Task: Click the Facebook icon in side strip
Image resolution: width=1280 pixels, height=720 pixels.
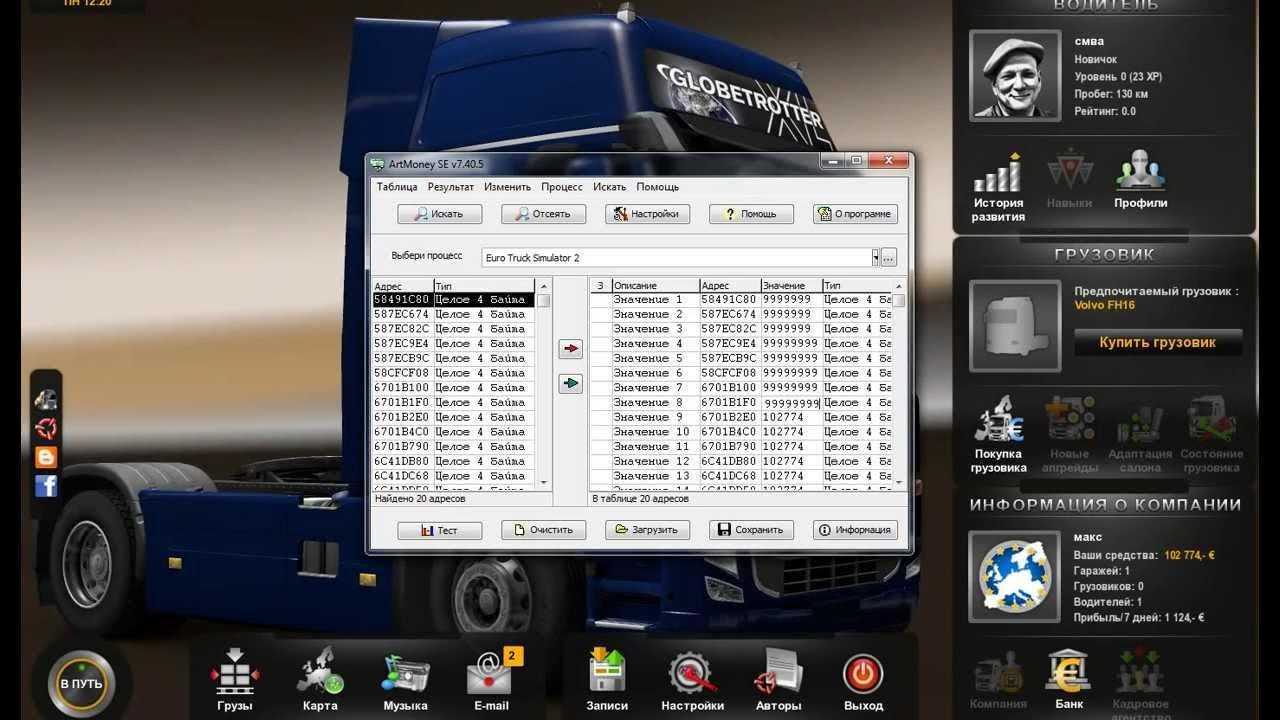Action: [x=46, y=486]
